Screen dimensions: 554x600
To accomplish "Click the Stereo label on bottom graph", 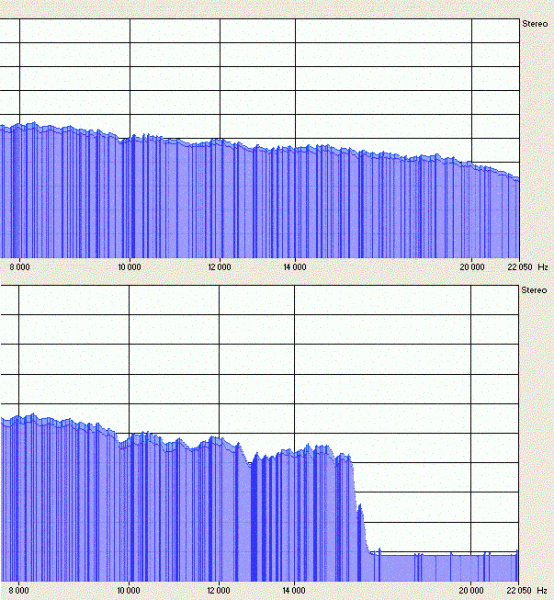I will 534,290.
